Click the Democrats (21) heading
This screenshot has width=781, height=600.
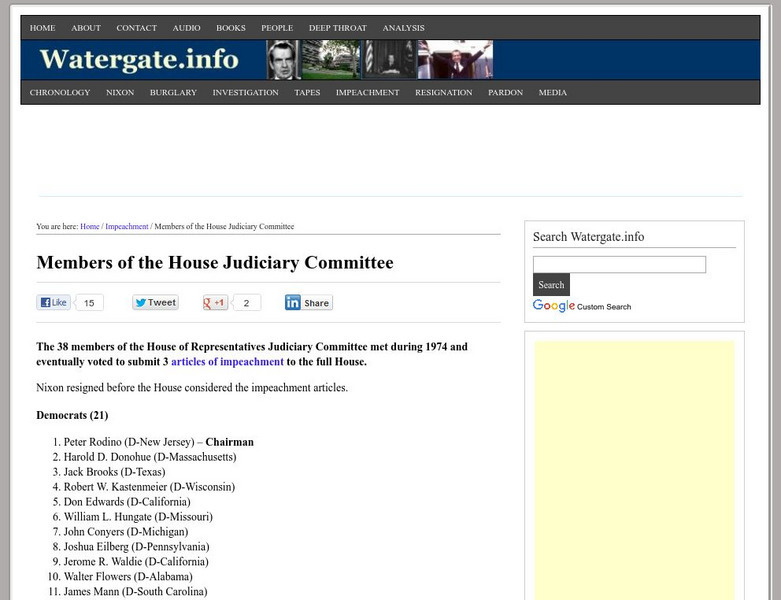point(72,415)
